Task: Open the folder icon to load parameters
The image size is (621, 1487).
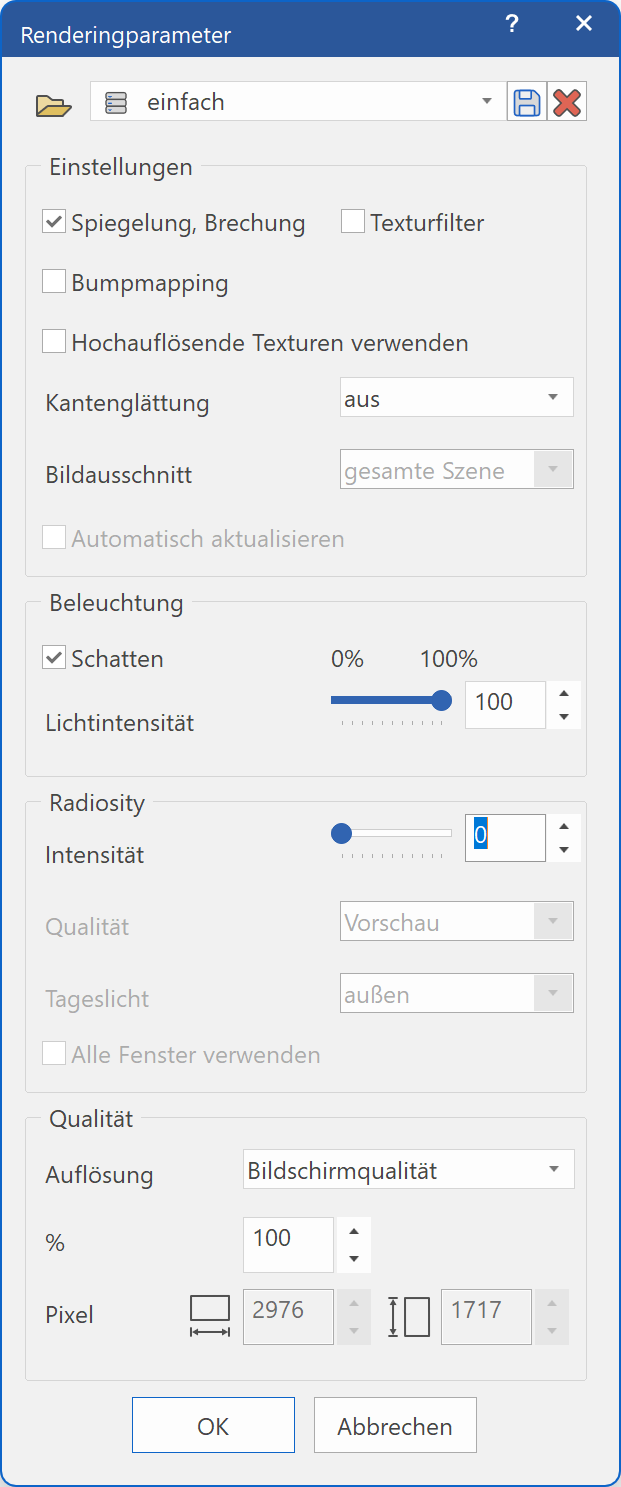Action: (x=53, y=101)
